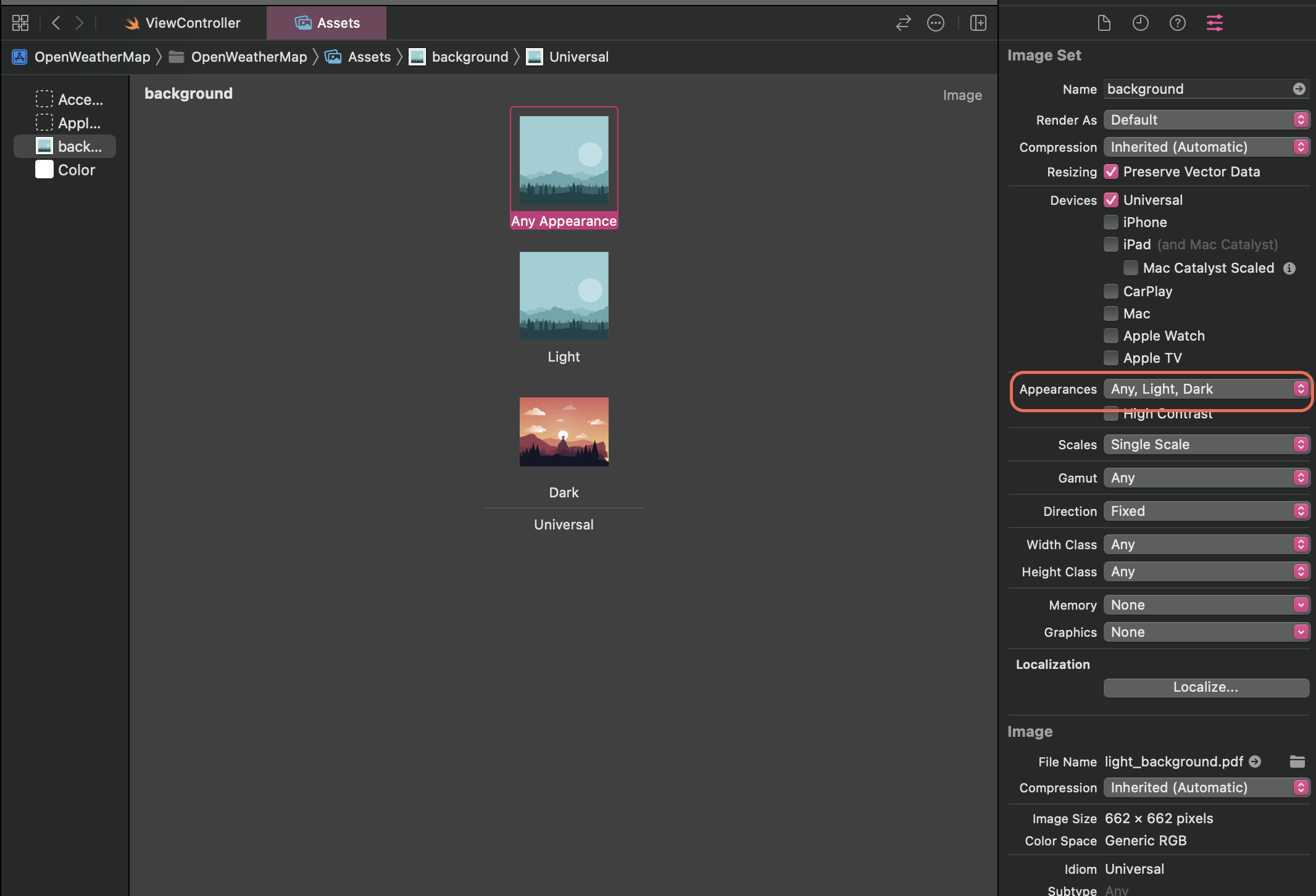Select the Attributes inspector sliders icon

coord(1214,23)
